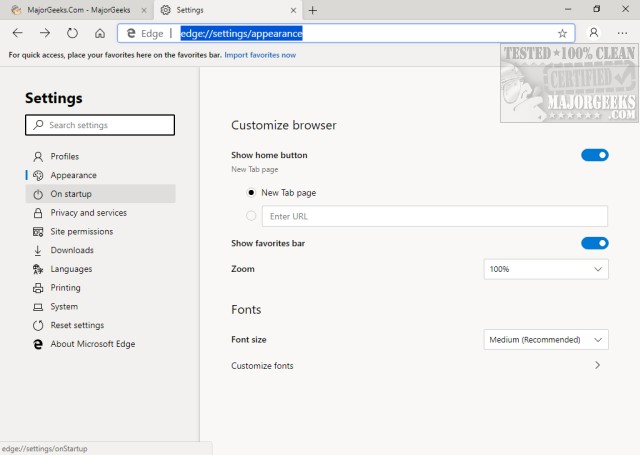Open the Printing settings section
Screen dimensions: 640x455
click(100, 288)
